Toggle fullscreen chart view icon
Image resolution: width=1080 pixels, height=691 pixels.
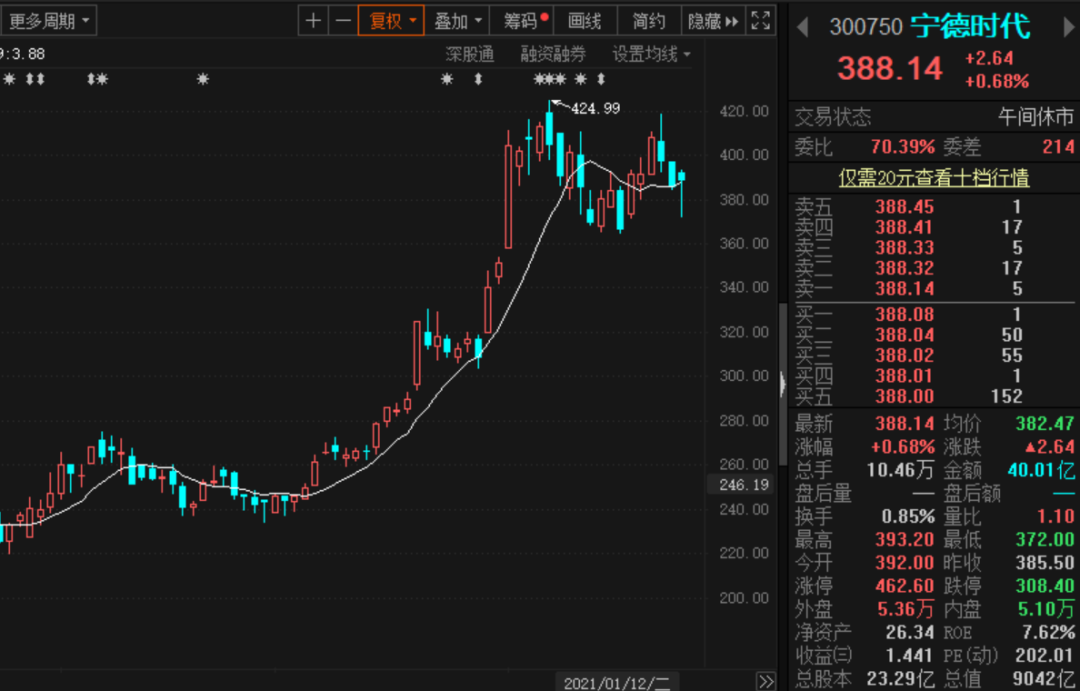point(760,21)
